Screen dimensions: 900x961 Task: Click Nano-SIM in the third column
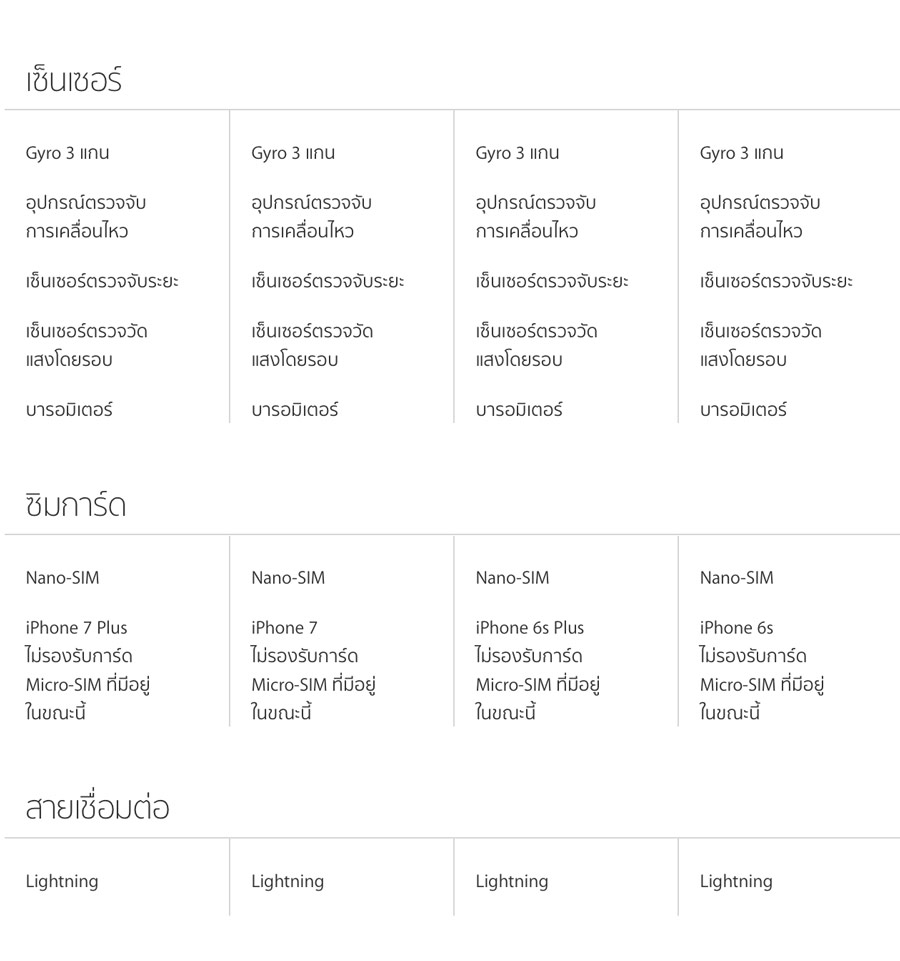pyautogui.click(x=512, y=578)
